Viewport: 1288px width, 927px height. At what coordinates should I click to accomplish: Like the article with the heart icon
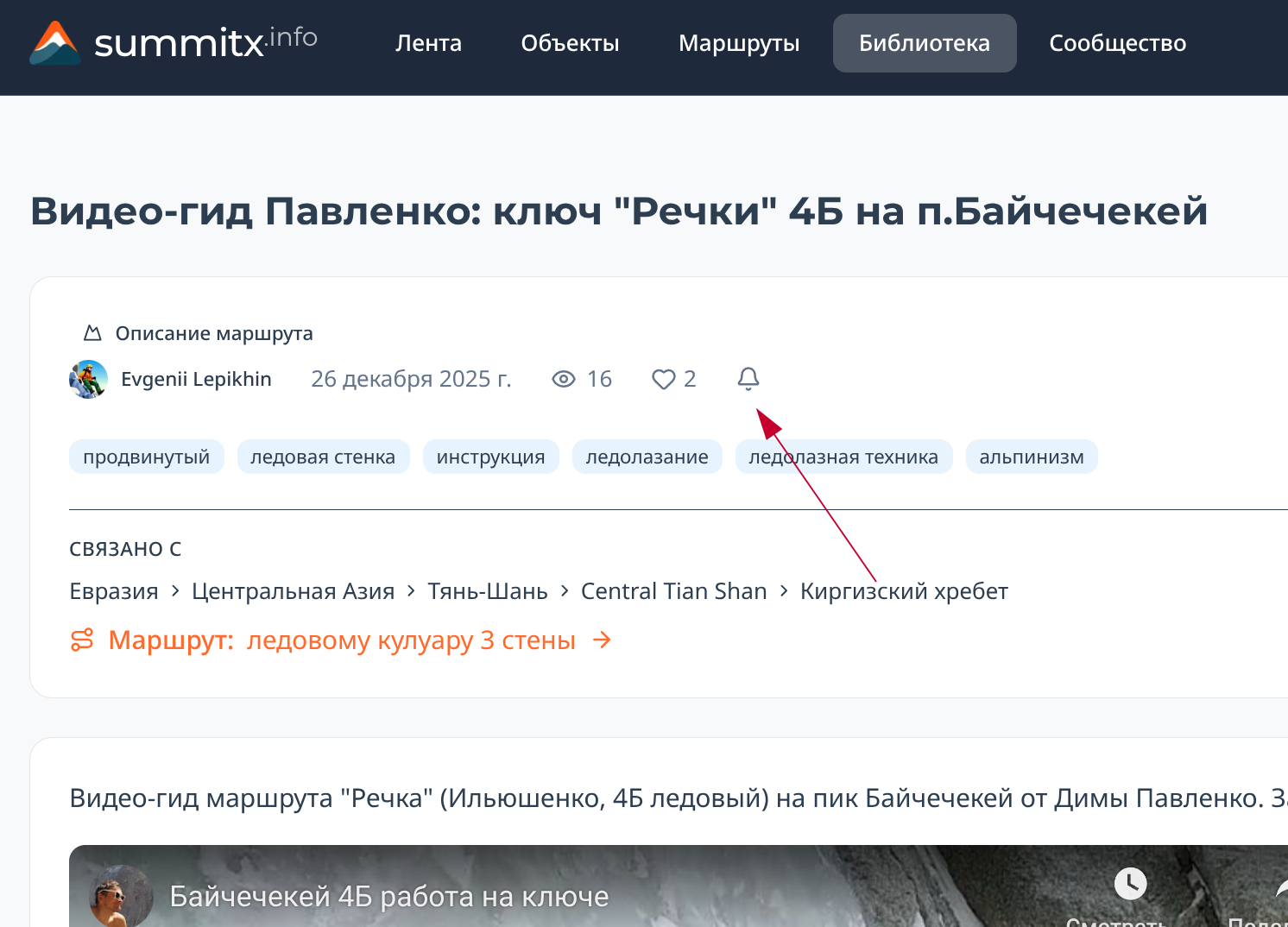[x=663, y=379]
